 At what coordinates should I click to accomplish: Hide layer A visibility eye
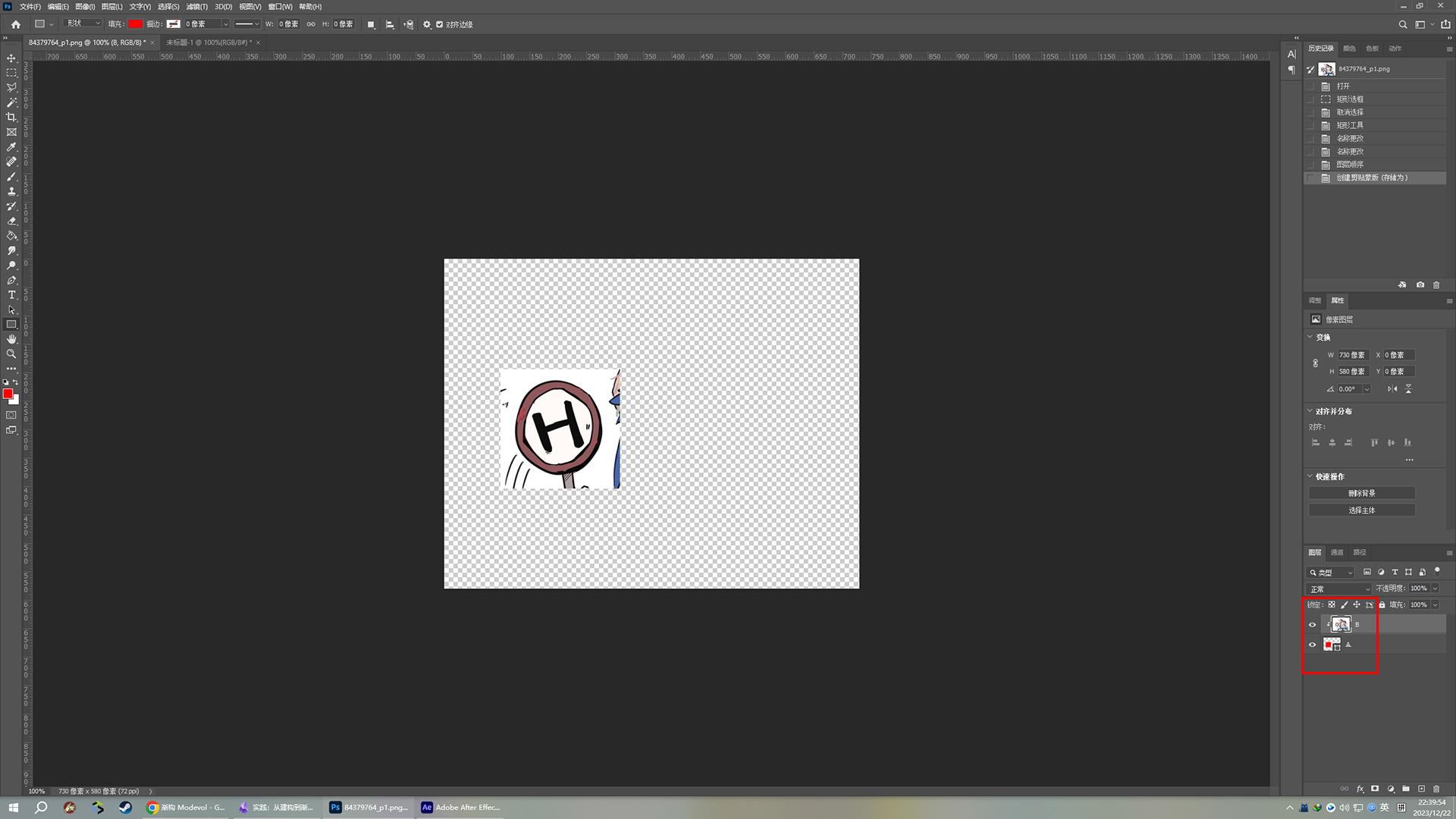[x=1312, y=645]
